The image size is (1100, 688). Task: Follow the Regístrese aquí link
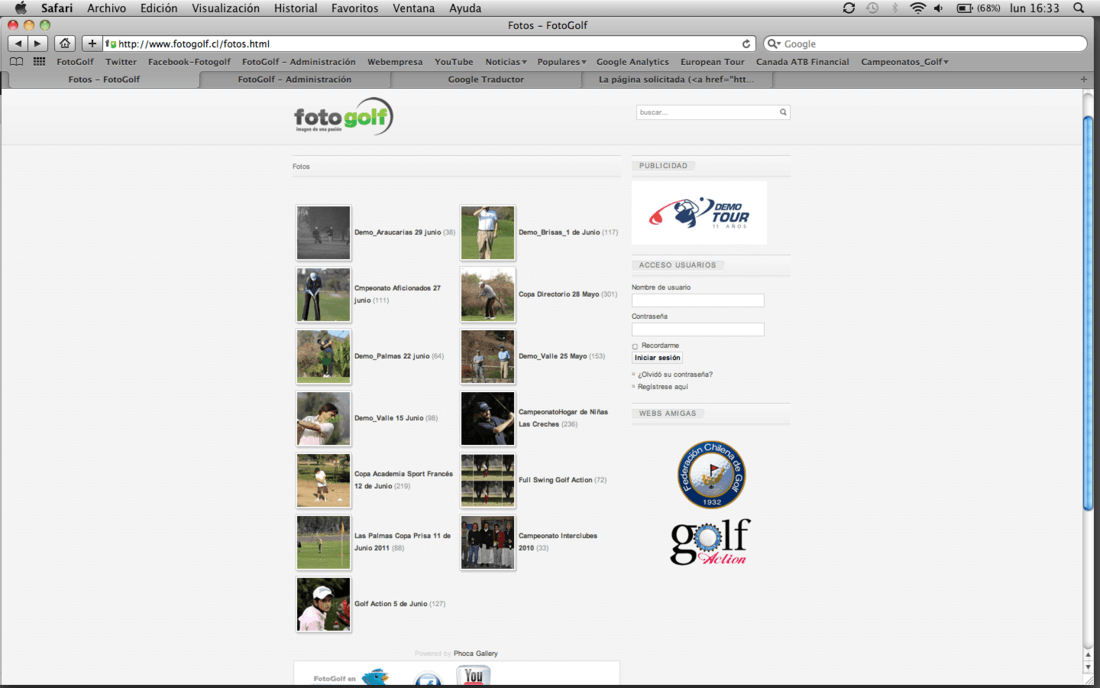pos(663,386)
